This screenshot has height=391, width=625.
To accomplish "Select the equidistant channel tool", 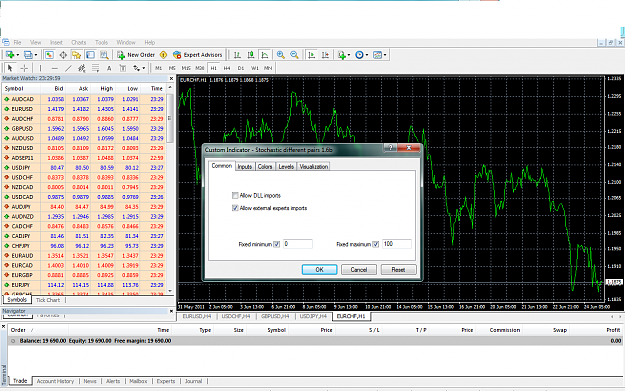I will [82, 68].
